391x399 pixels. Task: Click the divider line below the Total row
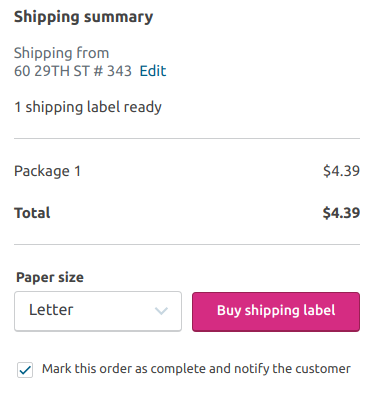(x=187, y=244)
